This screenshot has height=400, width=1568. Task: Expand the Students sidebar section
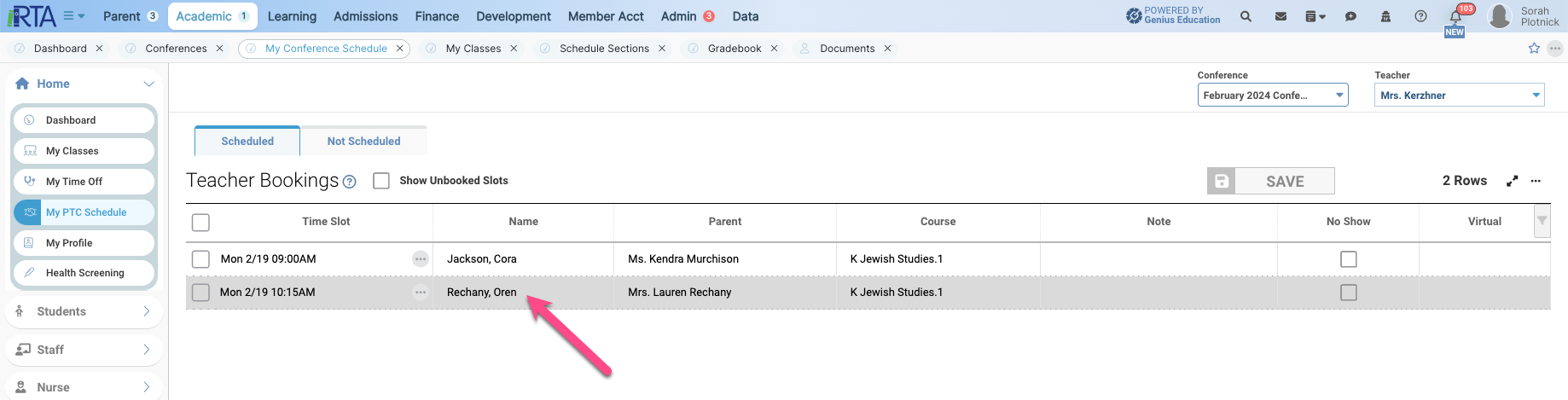click(84, 311)
